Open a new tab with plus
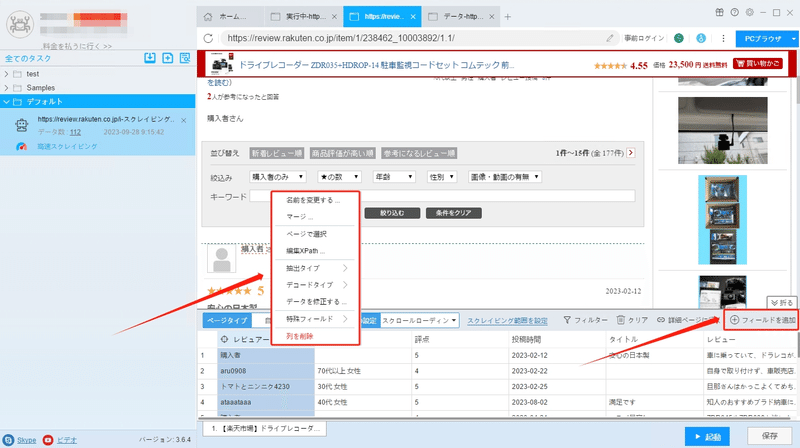 [508, 17]
